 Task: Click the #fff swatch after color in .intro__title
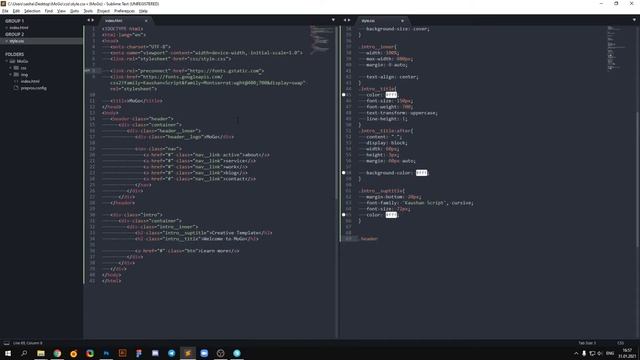click(391, 95)
